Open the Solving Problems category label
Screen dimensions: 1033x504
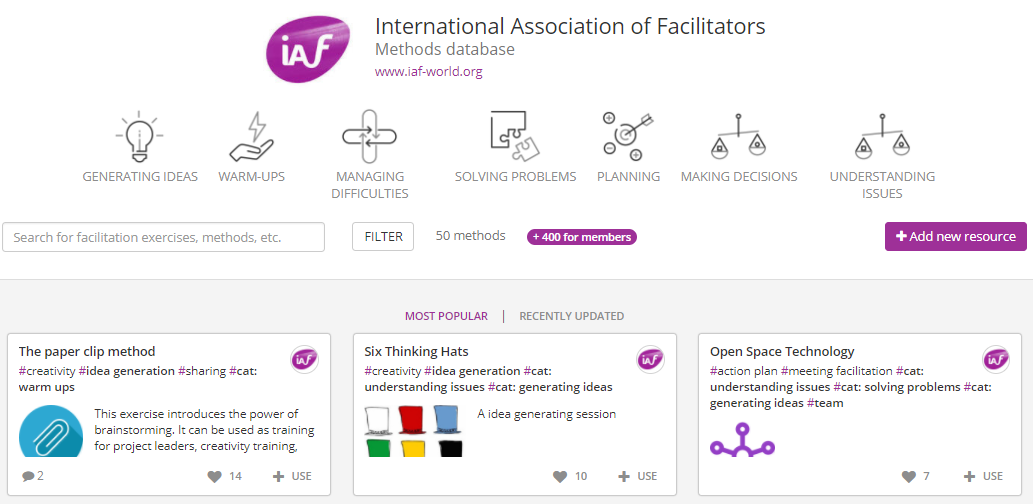pyautogui.click(x=515, y=177)
